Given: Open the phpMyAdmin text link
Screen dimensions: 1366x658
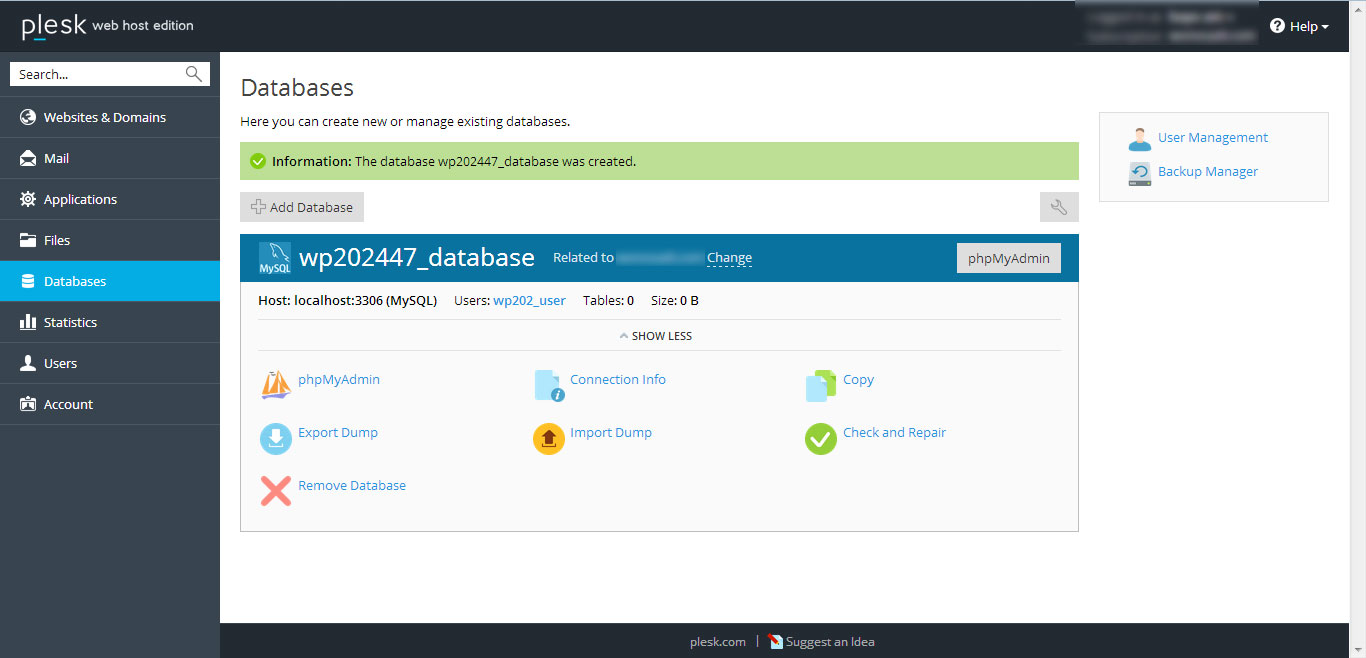Looking at the screenshot, I should (x=339, y=380).
